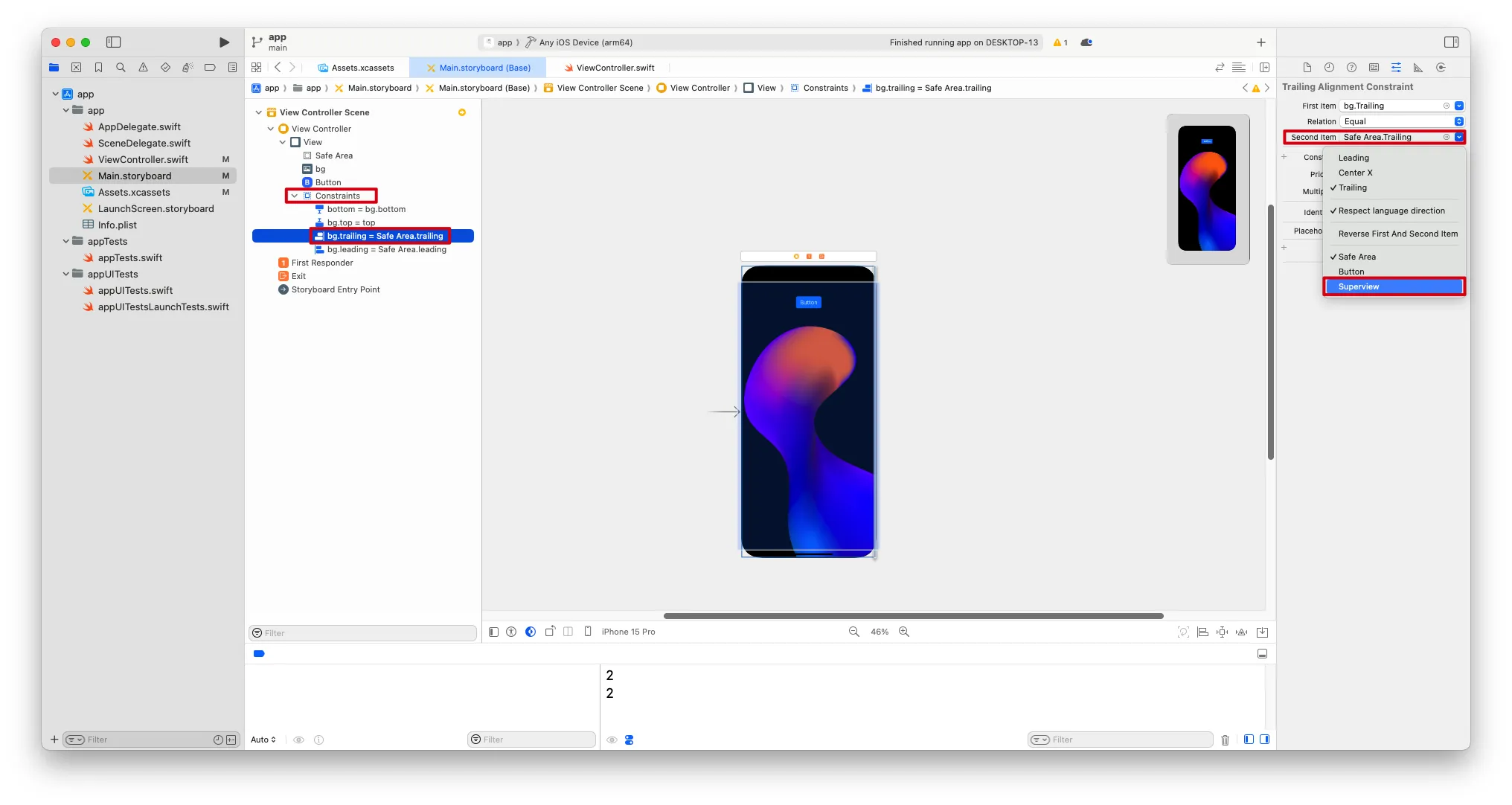Click the minimap storyboard thumbnail
1512x805 pixels.
1206,188
